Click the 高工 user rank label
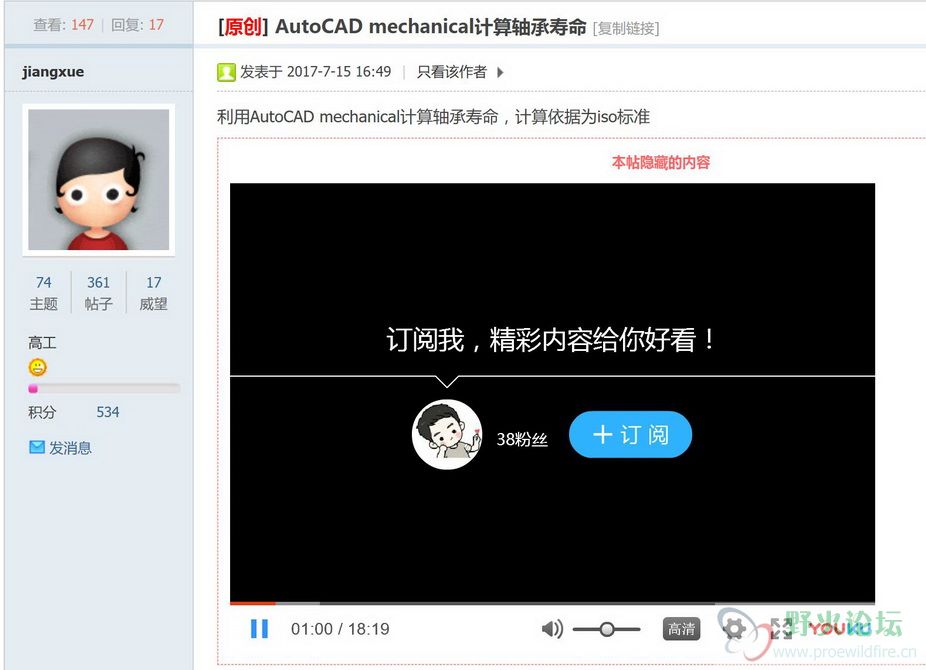The width and height of the screenshot is (926, 670). (42, 343)
